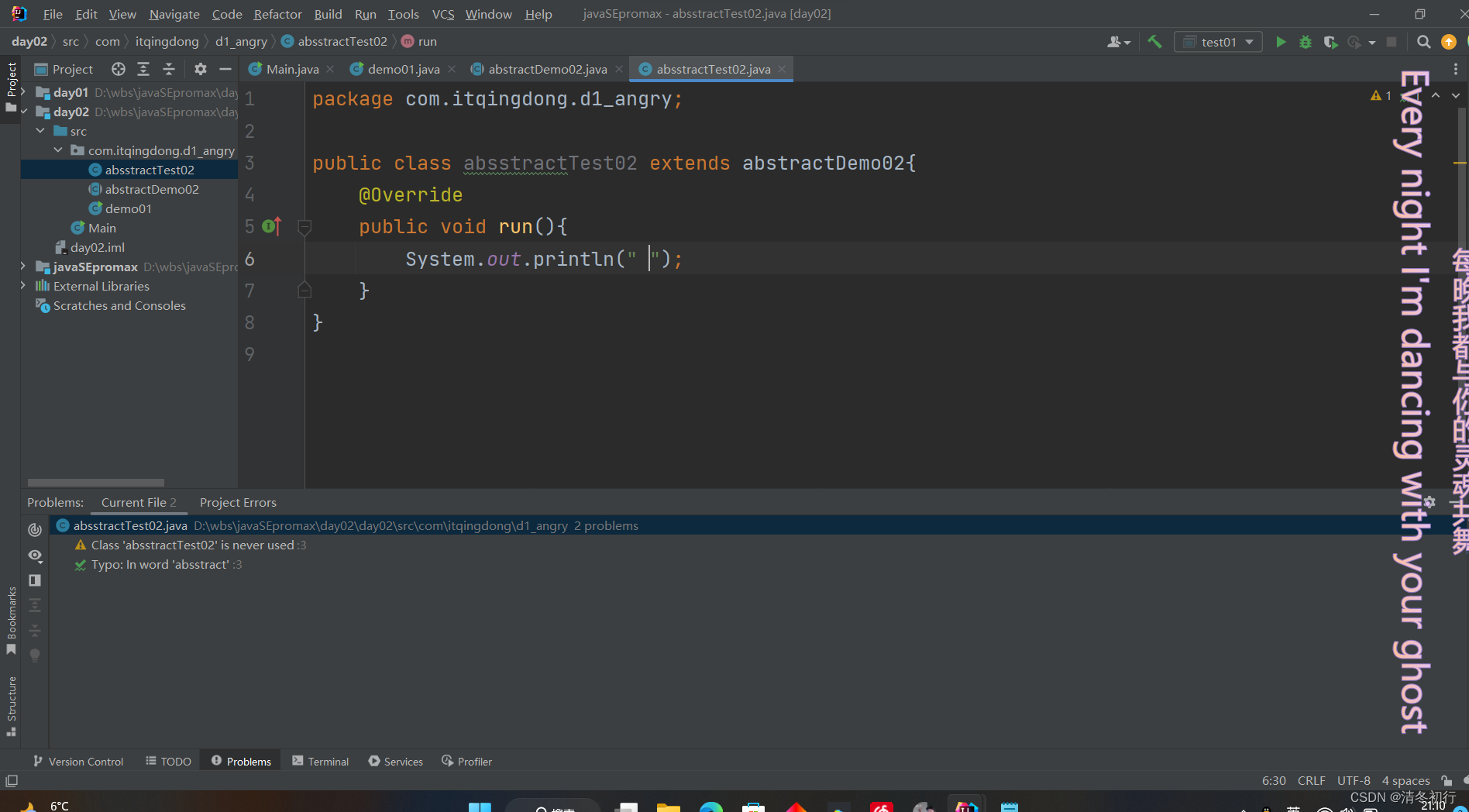Start debugging with the bug icon
Viewport: 1469px width, 812px height.
1306,42
